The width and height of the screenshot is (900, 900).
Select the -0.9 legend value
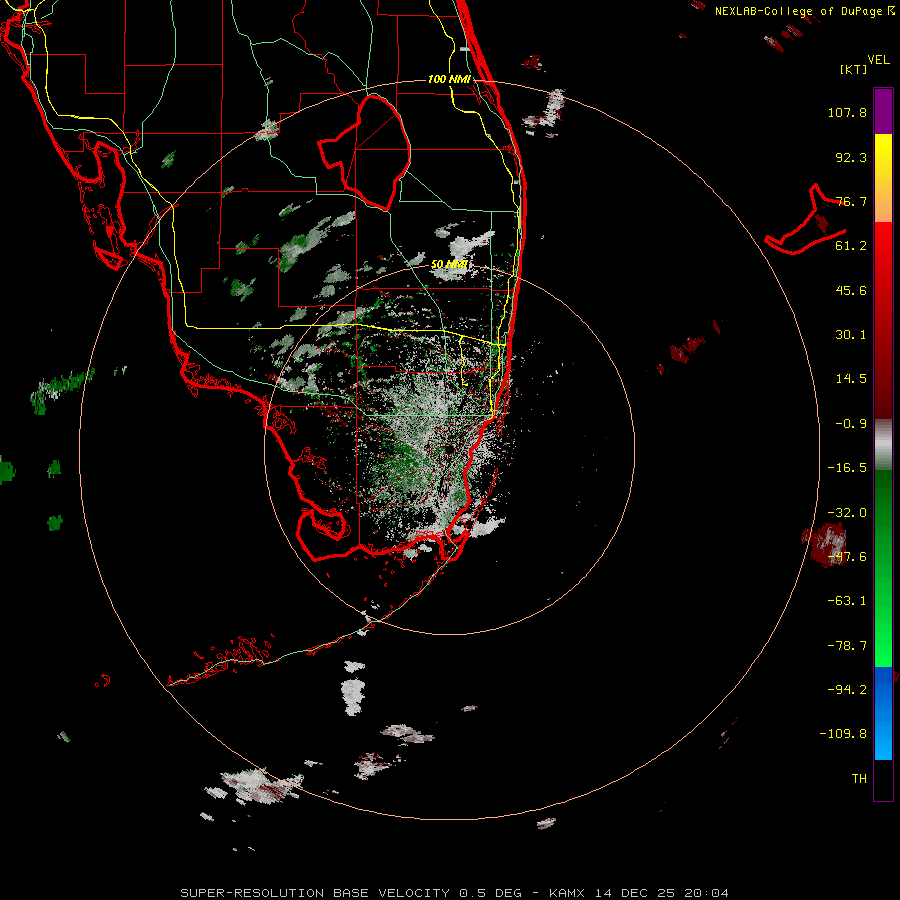pos(851,424)
